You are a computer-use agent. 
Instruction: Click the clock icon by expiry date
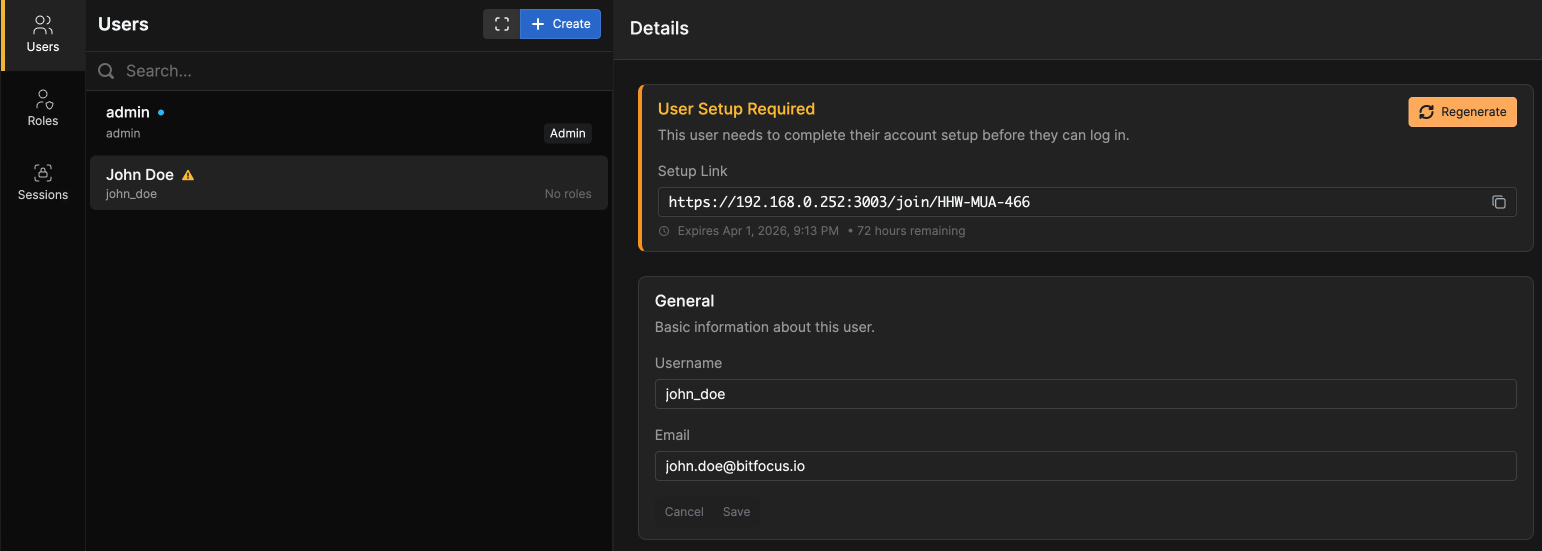665,231
